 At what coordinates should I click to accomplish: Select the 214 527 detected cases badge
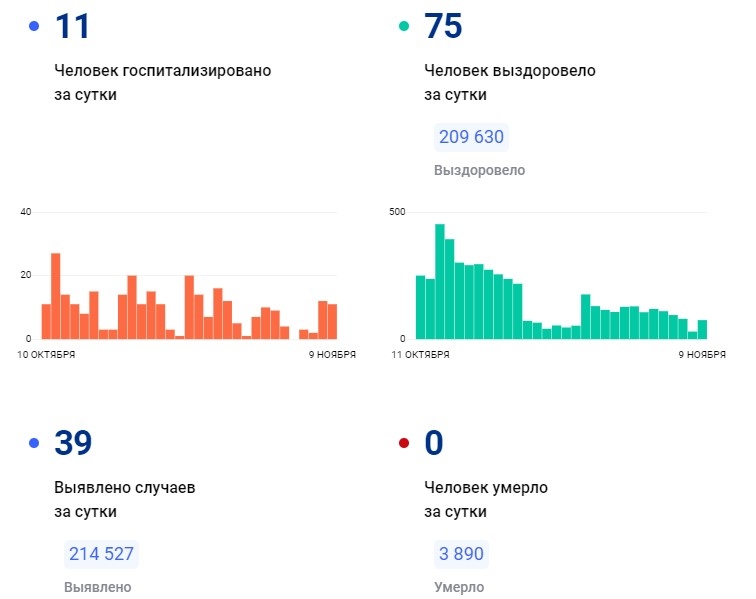[101, 554]
